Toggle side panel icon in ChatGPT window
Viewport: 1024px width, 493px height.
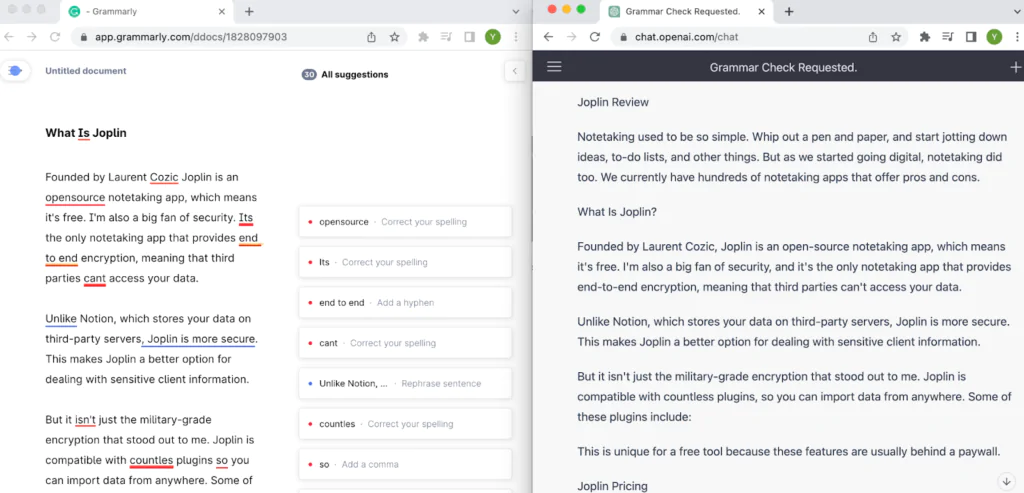coord(971,37)
